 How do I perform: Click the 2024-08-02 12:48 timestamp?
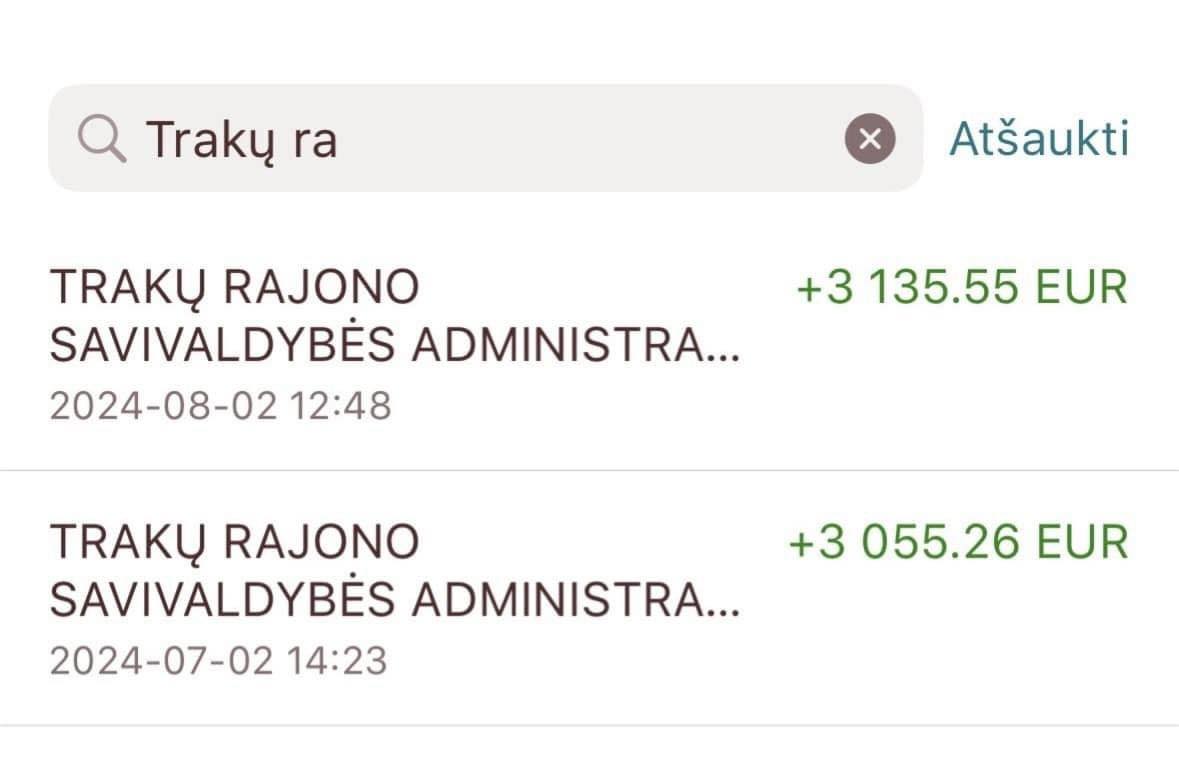click(x=220, y=406)
